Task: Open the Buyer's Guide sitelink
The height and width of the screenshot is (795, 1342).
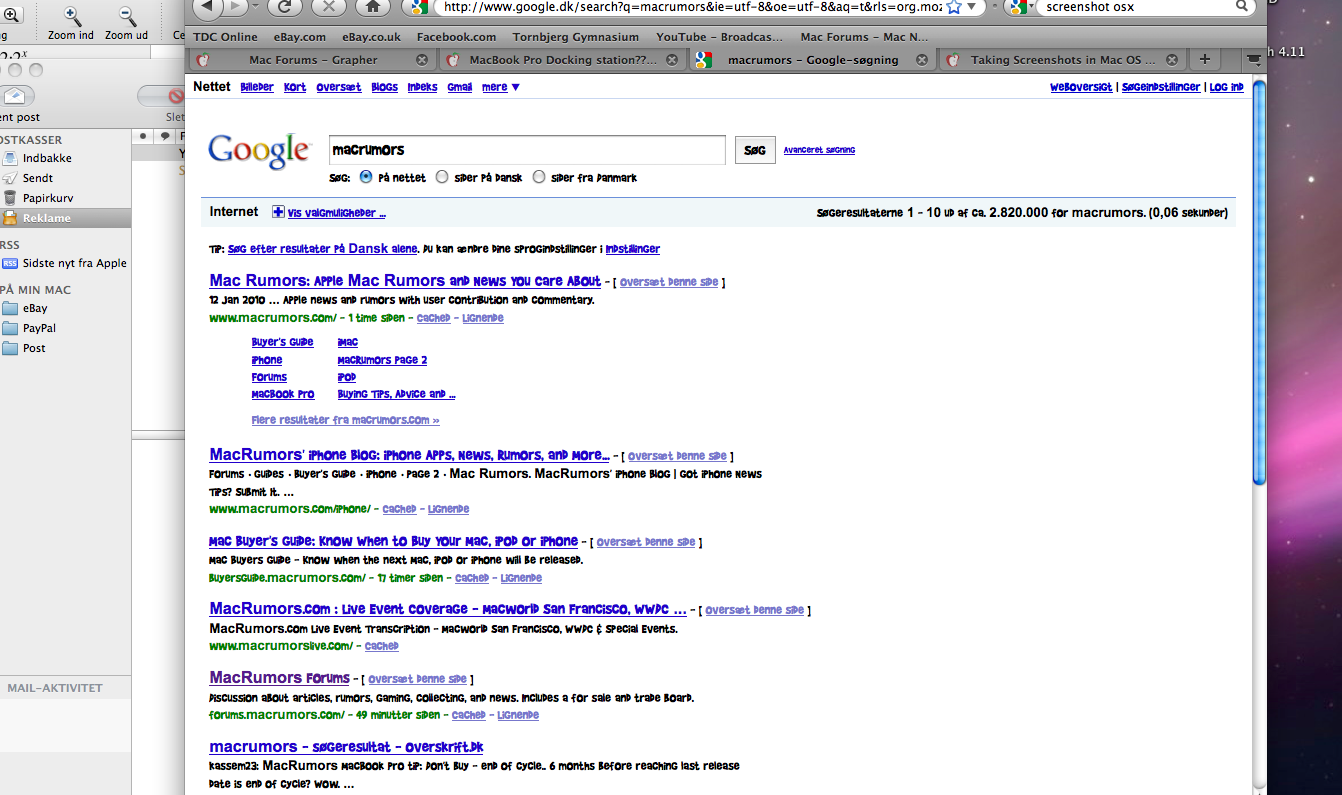Action: pyautogui.click(x=282, y=342)
